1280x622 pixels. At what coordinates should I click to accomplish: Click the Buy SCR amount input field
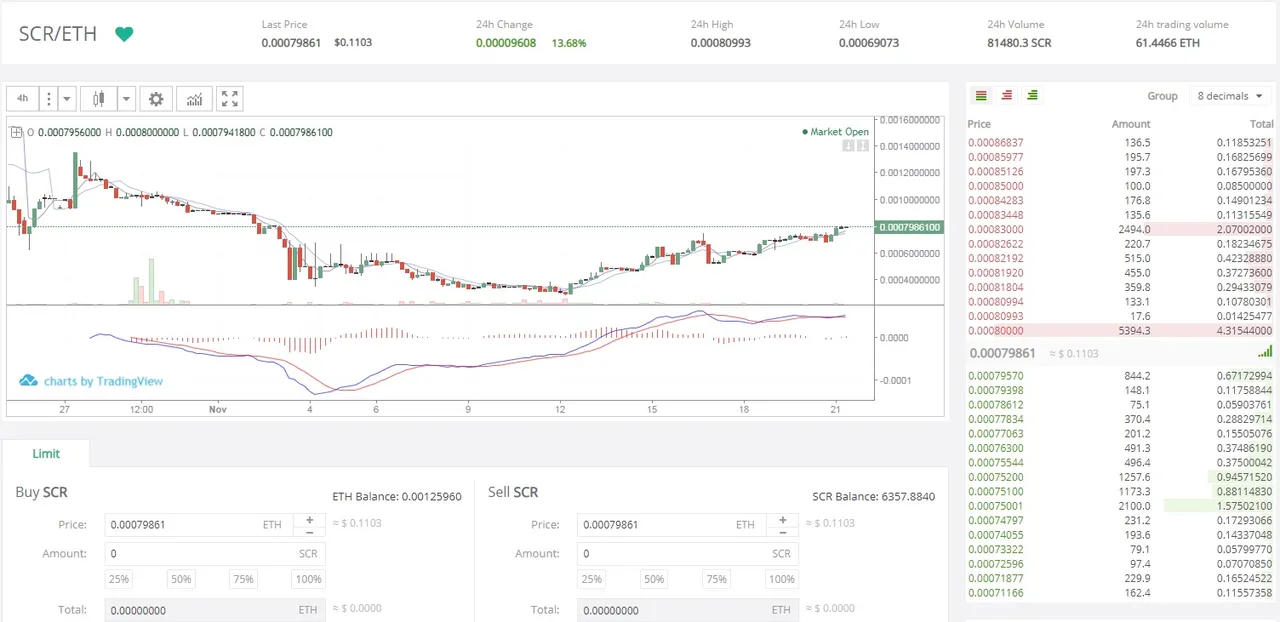point(200,553)
